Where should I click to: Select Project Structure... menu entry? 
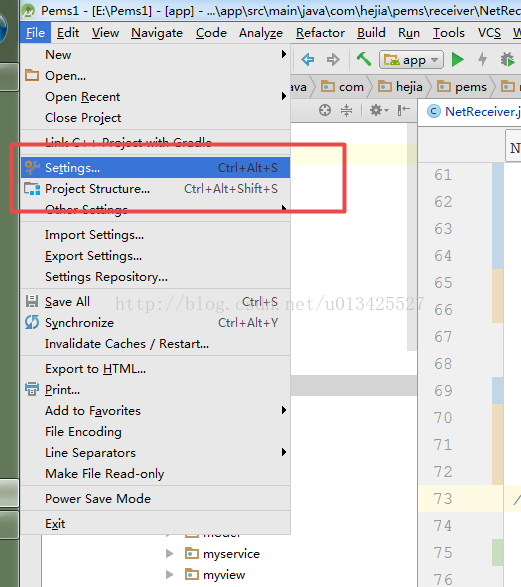coord(155,189)
